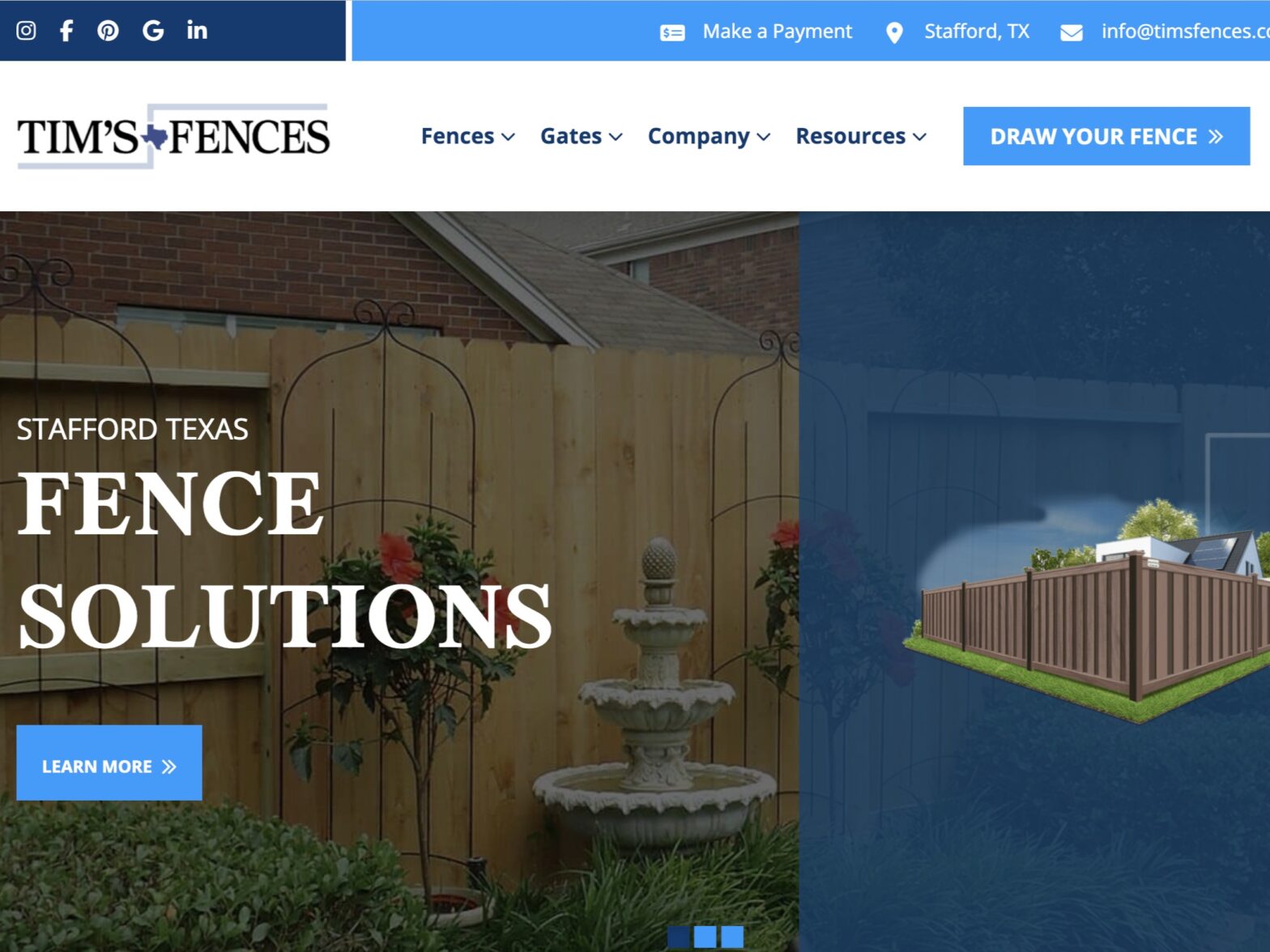Click the Stafford, TX location link
The image size is (1270, 952).
[x=977, y=32]
